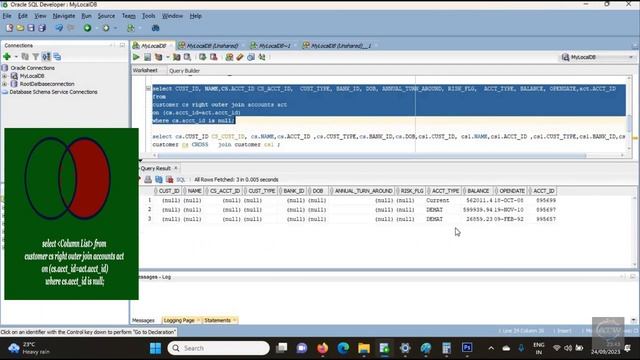
Task: Open the Tools menu
Action: click(x=149, y=16)
